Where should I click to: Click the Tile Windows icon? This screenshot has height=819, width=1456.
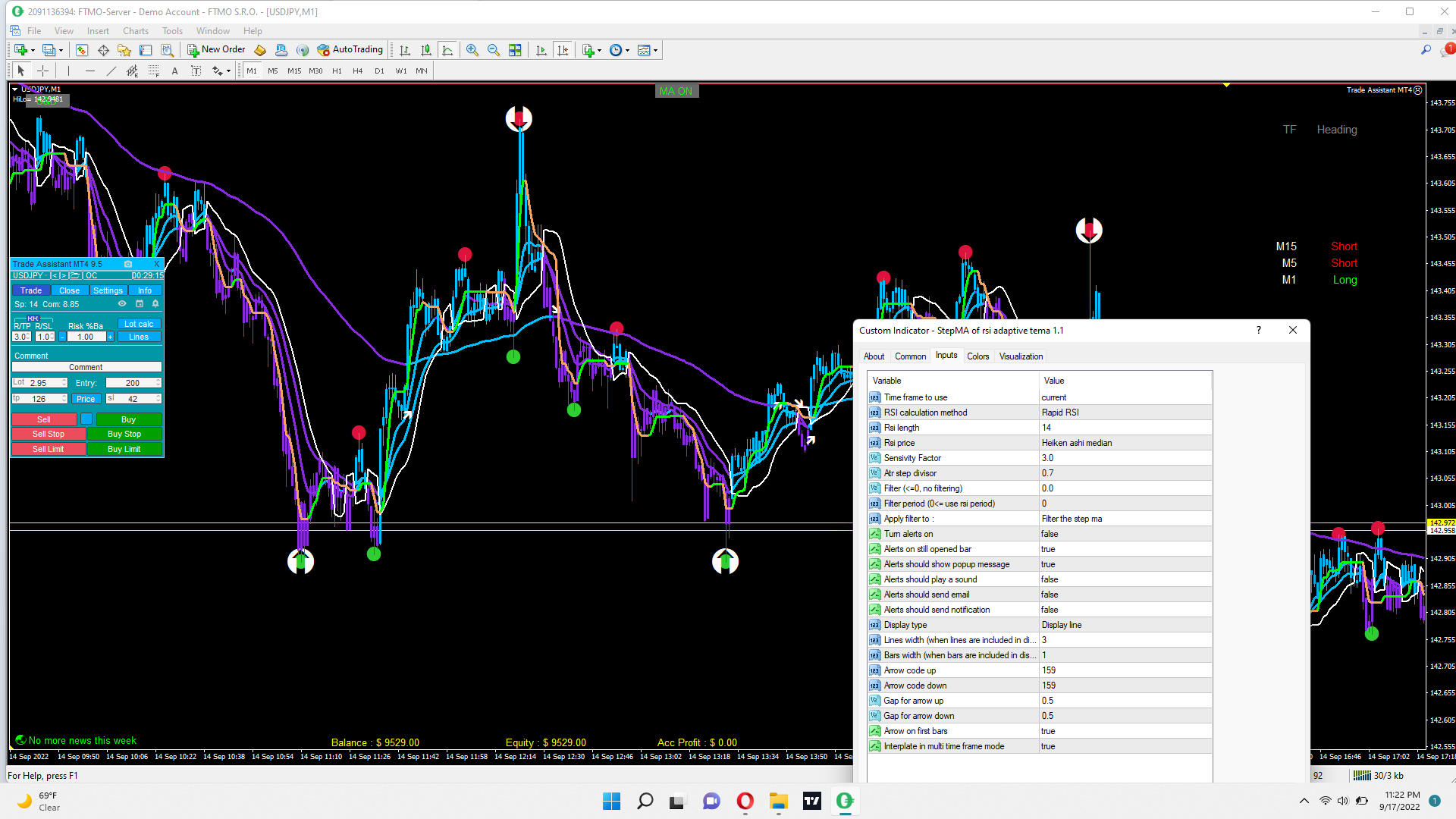click(515, 50)
